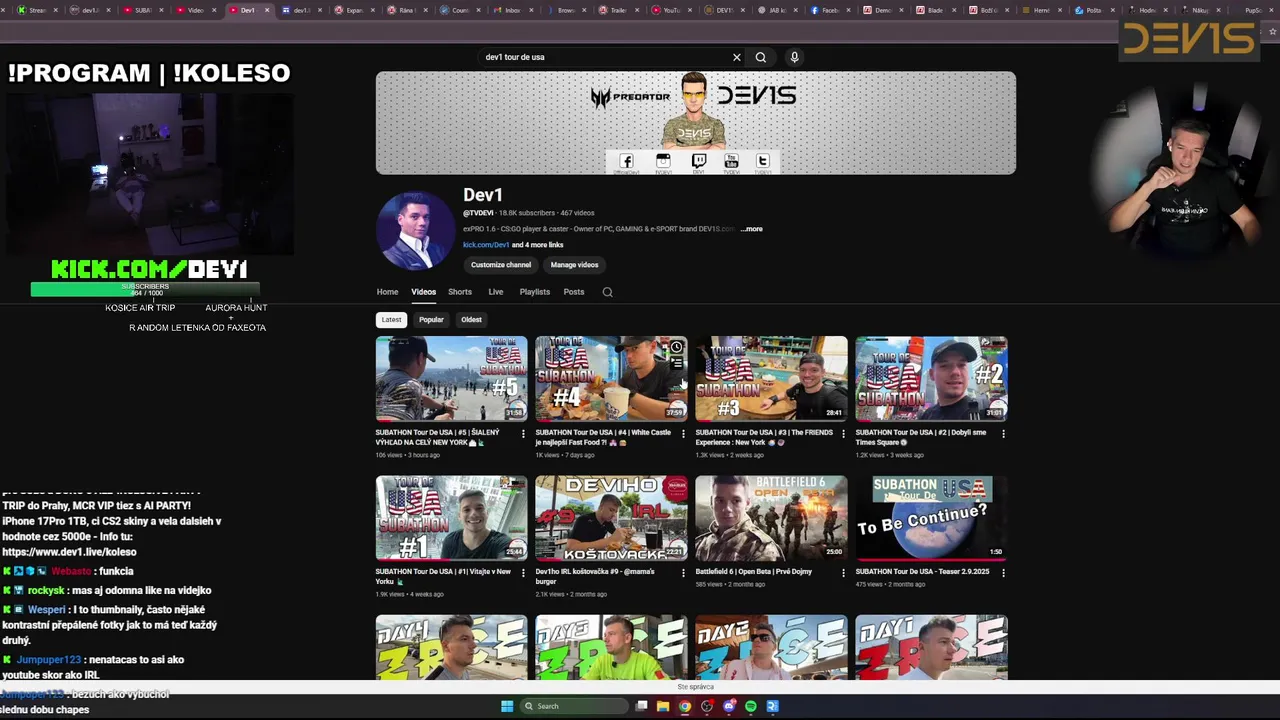The width and height of the screenshot is (1280, 720).
Task: Open the Windows Start menu
Action: (x=507, y=706)
